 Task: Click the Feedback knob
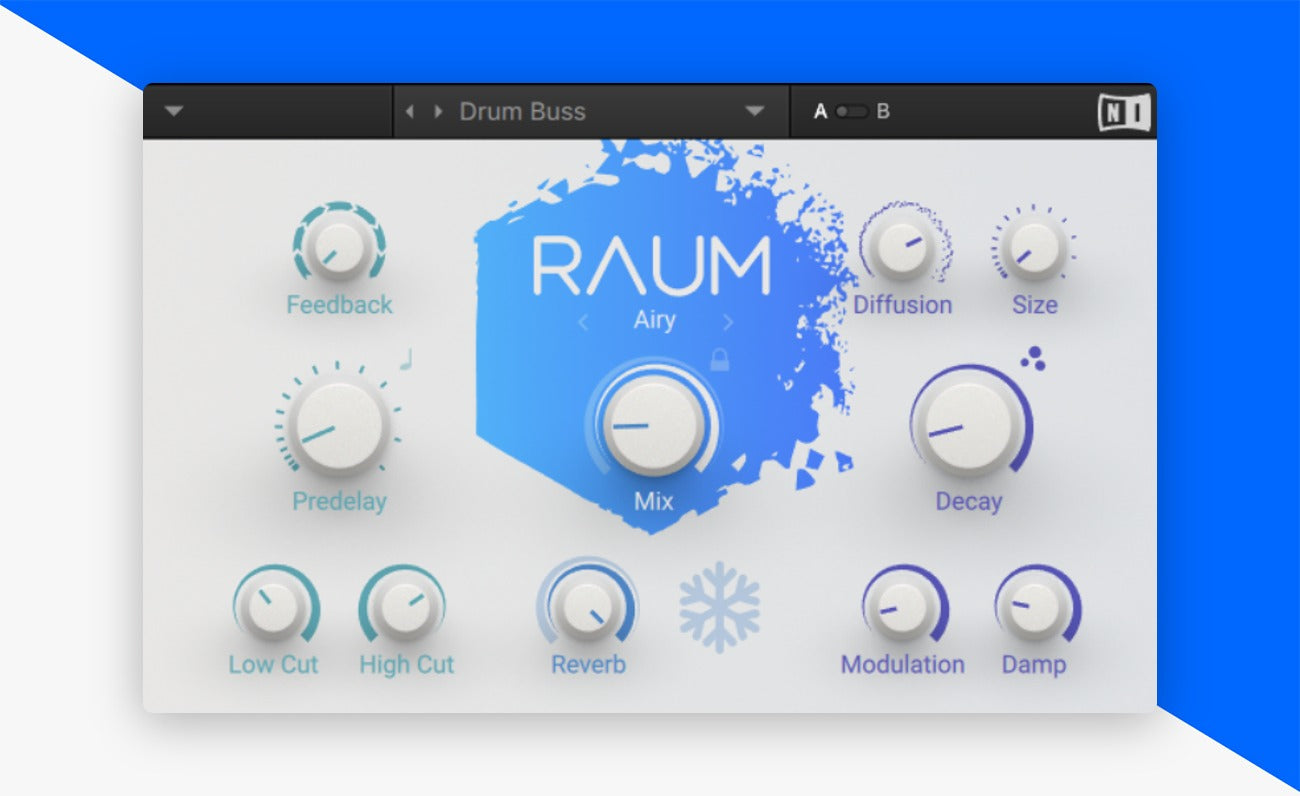tap(339, 248)
